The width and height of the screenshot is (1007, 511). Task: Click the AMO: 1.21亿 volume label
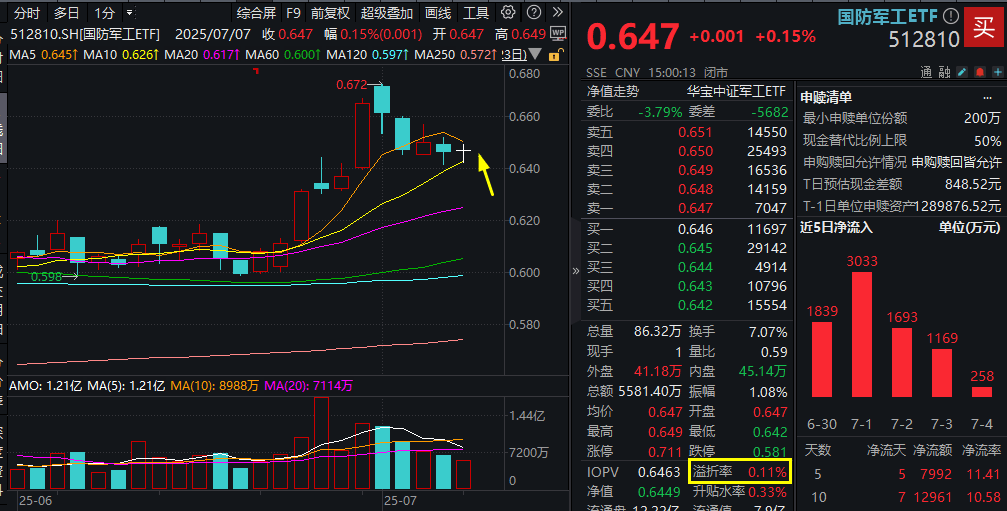[x=46, y=386]
